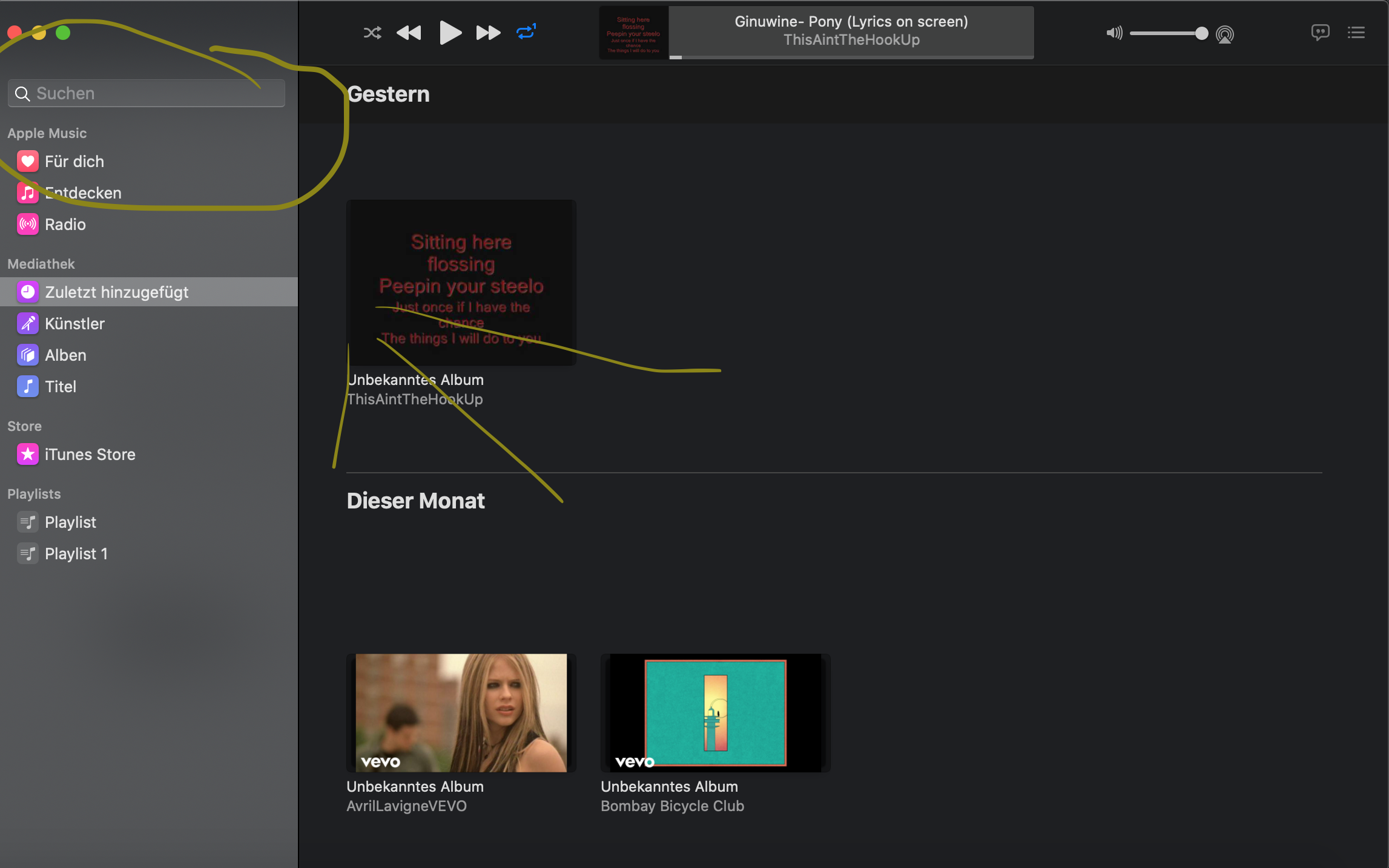Mute audio via speaker icon
Image resolution: width=1389 pixels, height=868 pixels.
(x=1114, y=33)
